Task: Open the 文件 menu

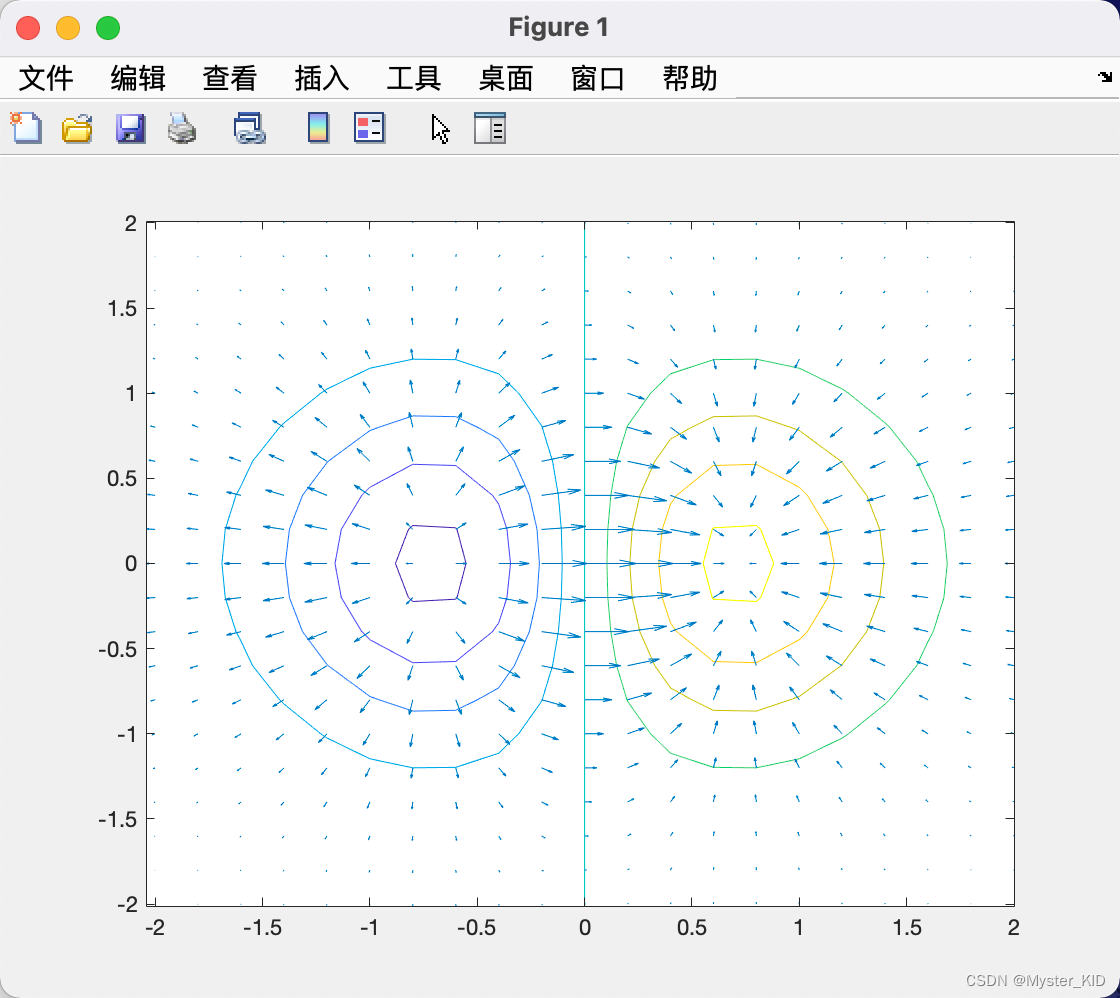Action: pyautogui.click(x=46, y=78)
